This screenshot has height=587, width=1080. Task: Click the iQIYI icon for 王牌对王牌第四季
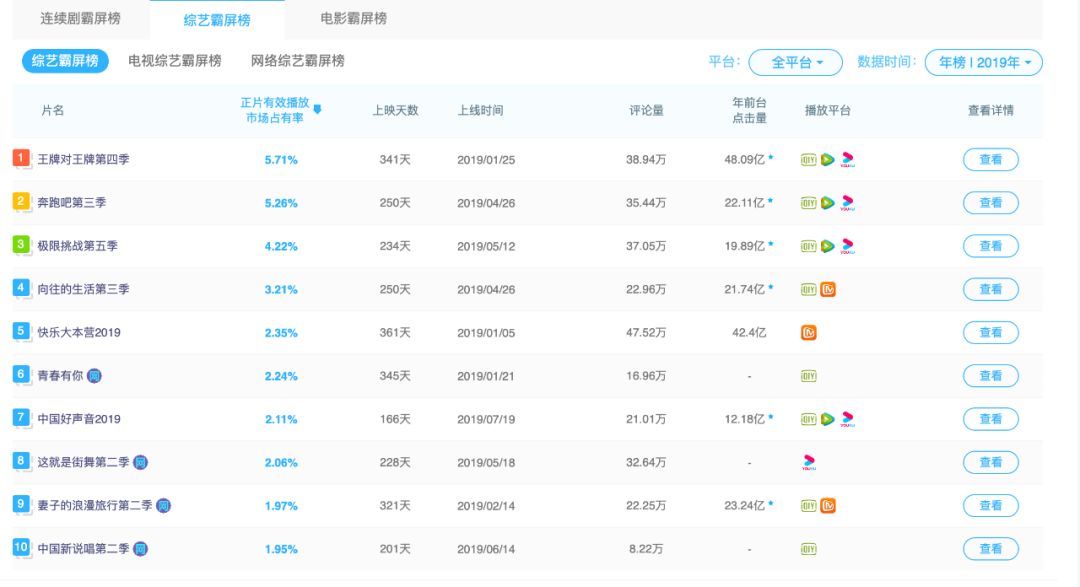tap(809, 160)
